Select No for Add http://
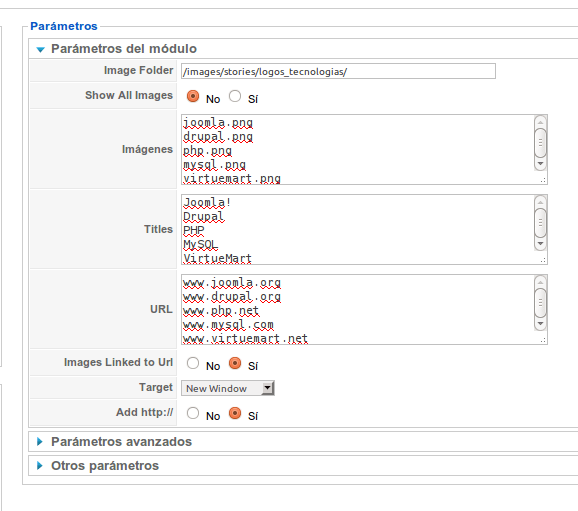The height and width of the screenshot is (511, 578). click(x=193, y=413)
